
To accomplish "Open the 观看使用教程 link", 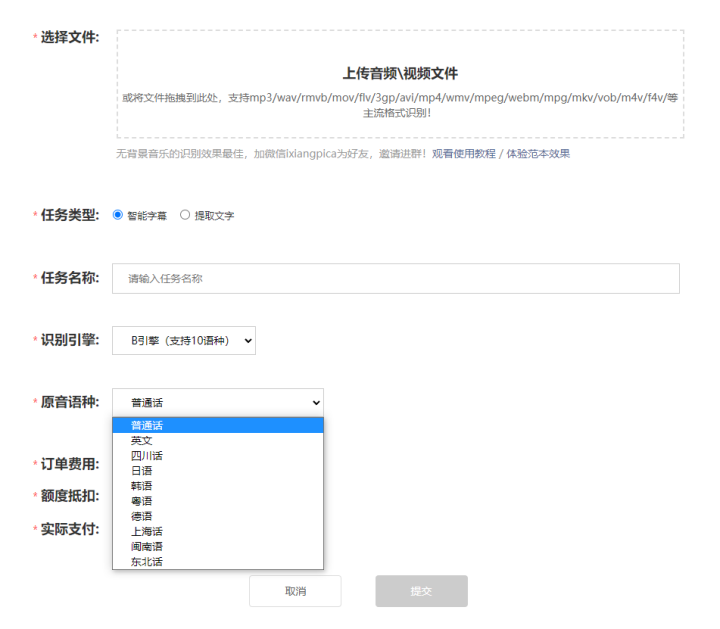I will tap(464, 154).
